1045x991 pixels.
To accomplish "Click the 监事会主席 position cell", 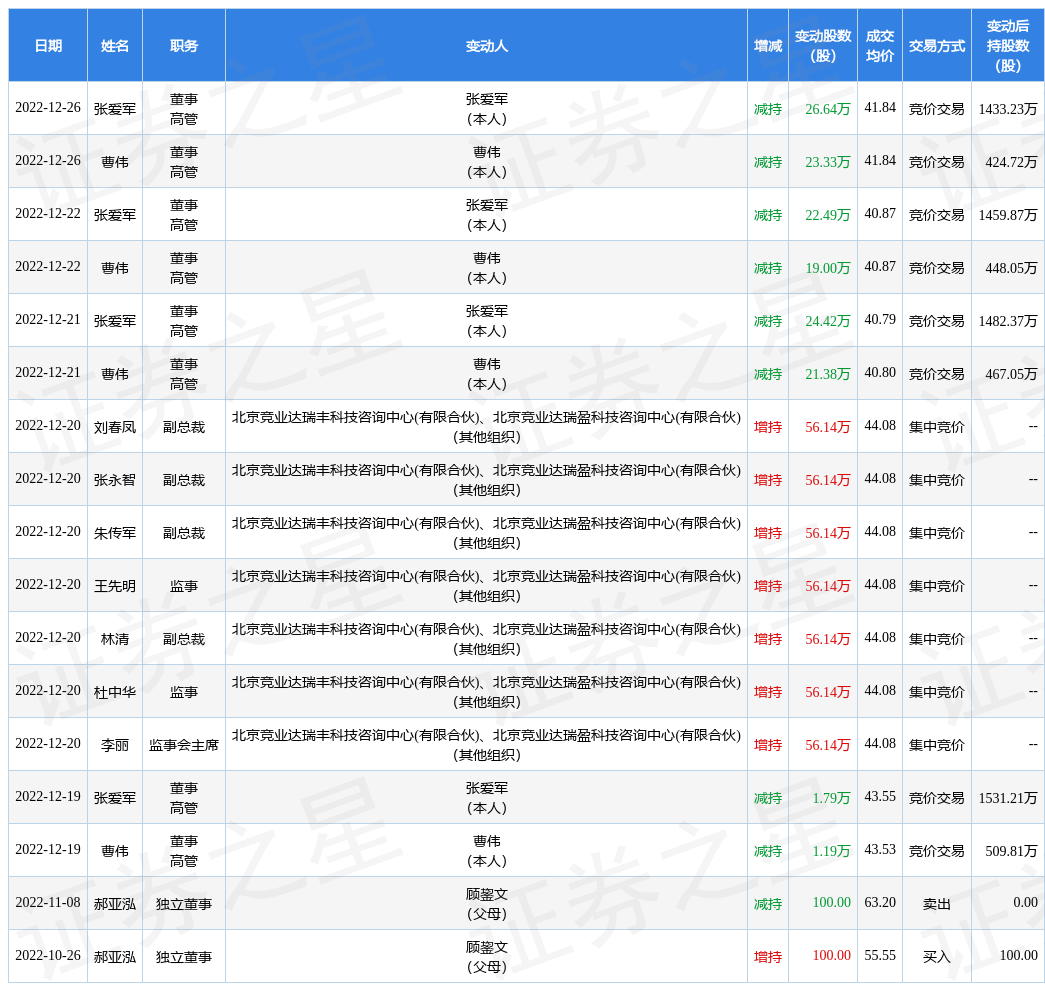I will coord(184,745).
